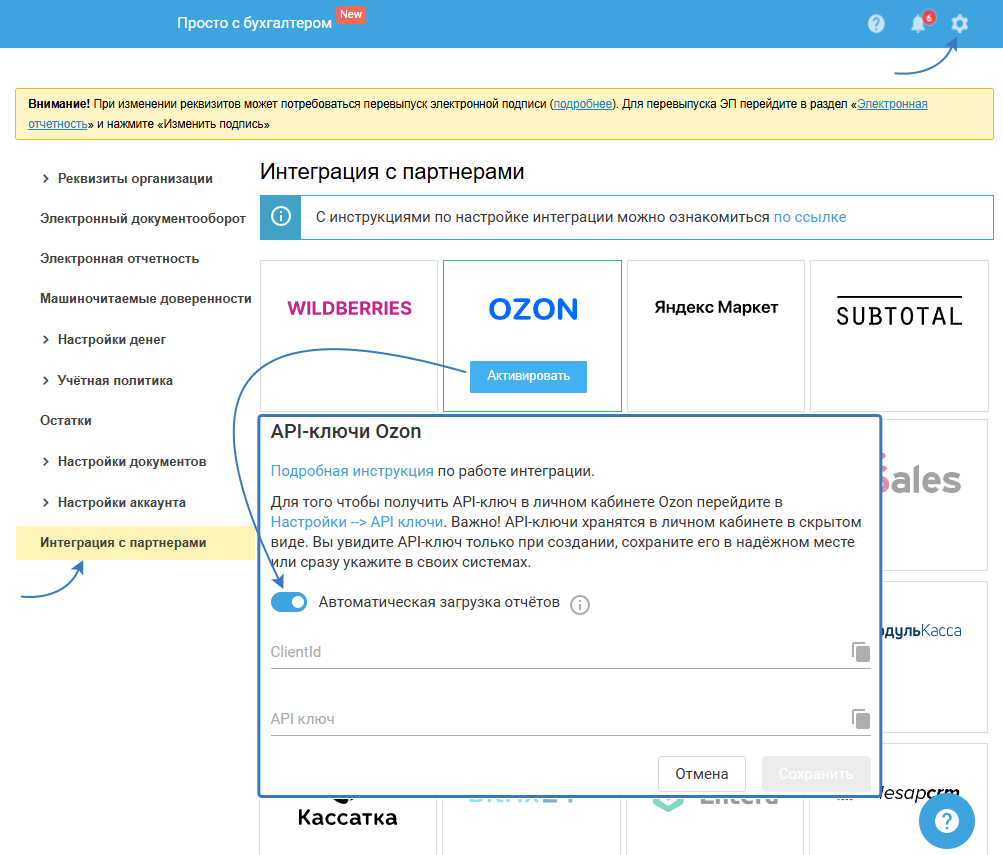Select the МодульКасса partner card
The height and width of the screenshot is (855, 1003).
tap(935, 656)
